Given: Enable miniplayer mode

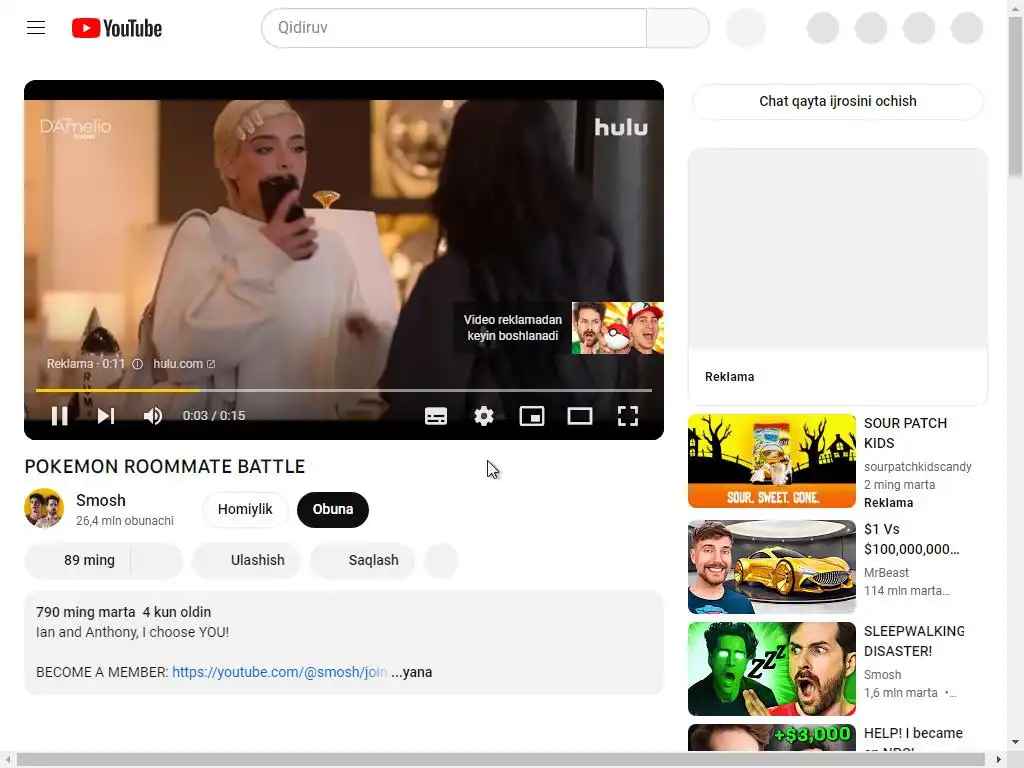Looking at the screenshot, I should point(532,416).
